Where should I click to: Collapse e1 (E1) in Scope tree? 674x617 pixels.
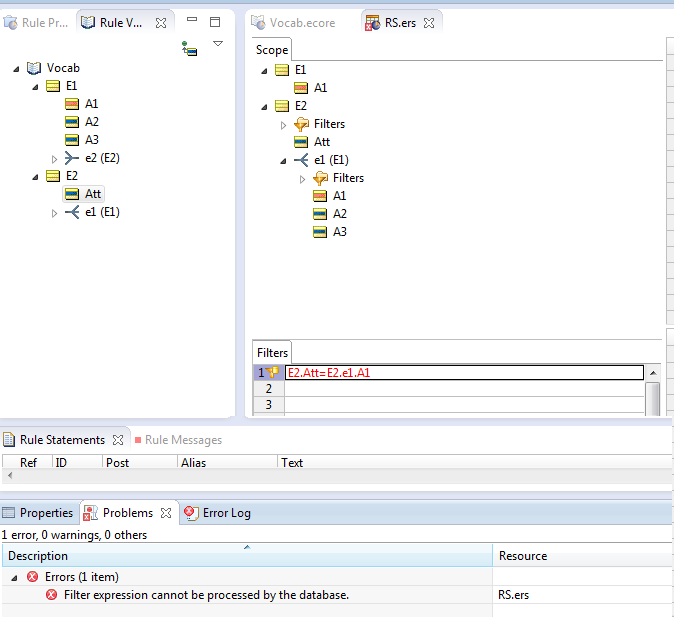(283, 161)
